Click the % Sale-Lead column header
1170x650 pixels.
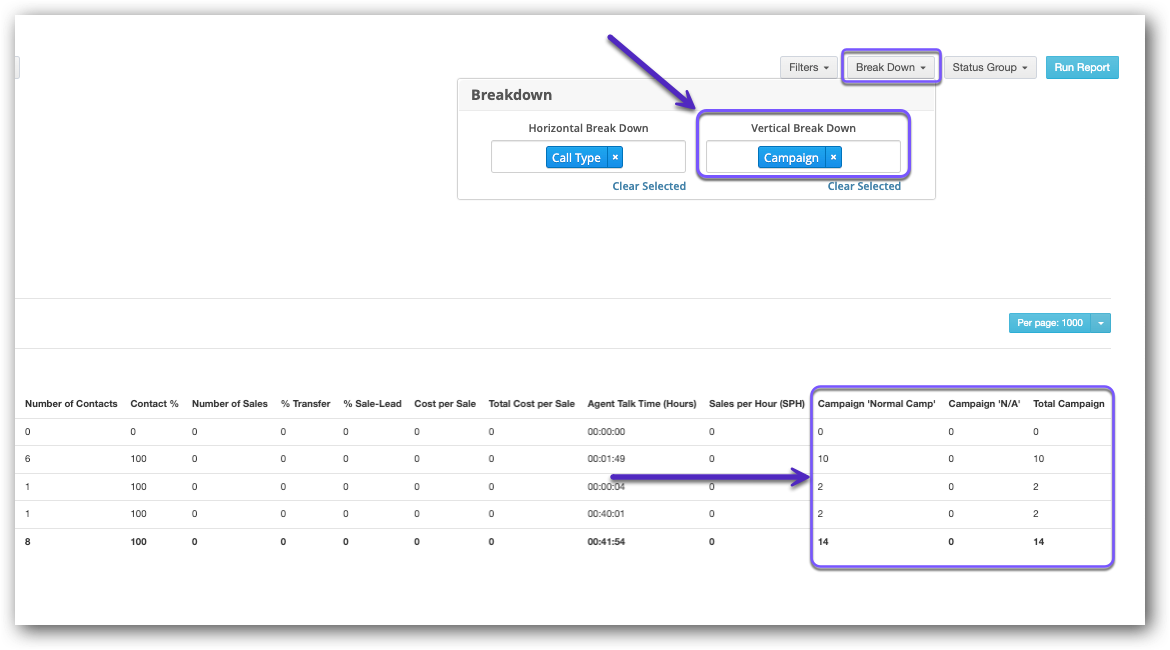tap(372, 404)
